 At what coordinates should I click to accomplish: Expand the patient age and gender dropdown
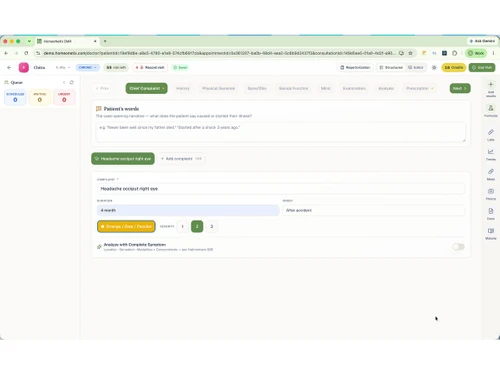(63, 67)
